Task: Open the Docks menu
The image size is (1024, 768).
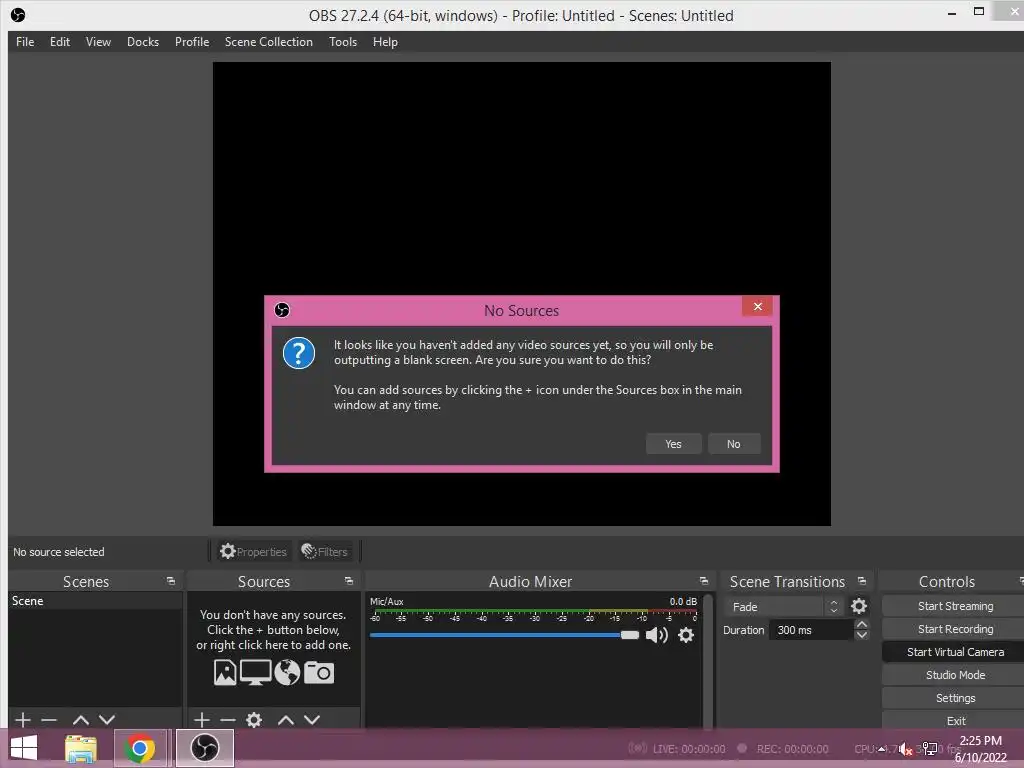Action: click(x=143, y=42)
